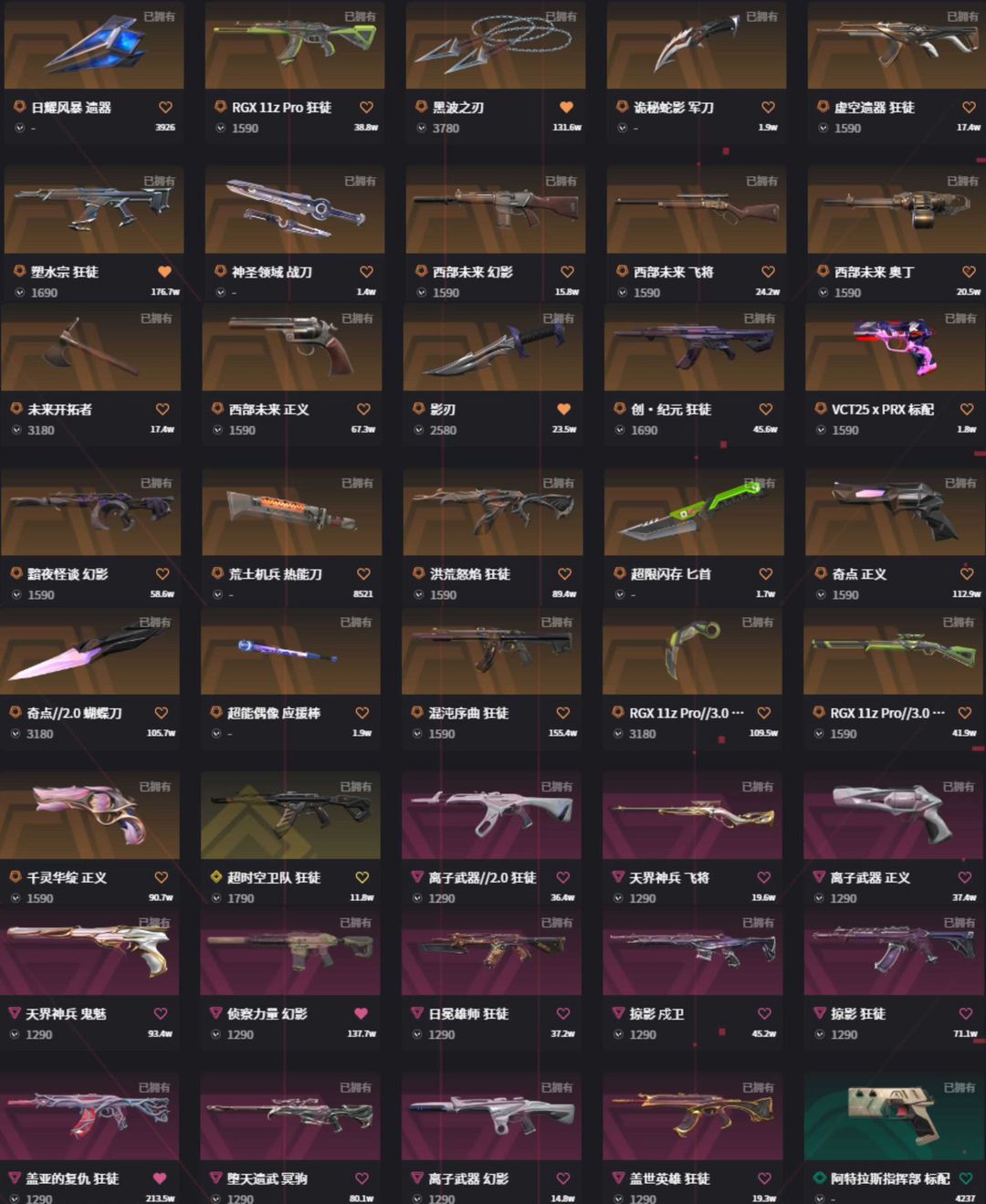
Task: Click the tier badge beside 未来开拓者
Action: [x=16, y=409]
